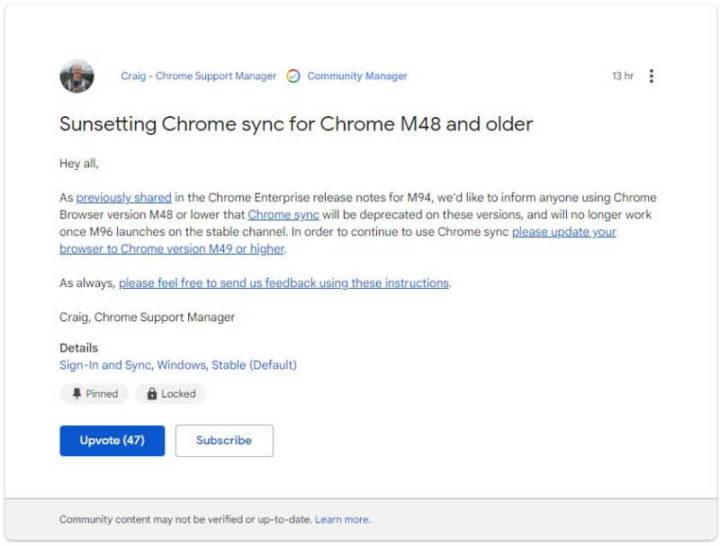The height and width of the screenshot is (546, 720).
Task: Open the 'previously shared' link
Action: [124, 197]
